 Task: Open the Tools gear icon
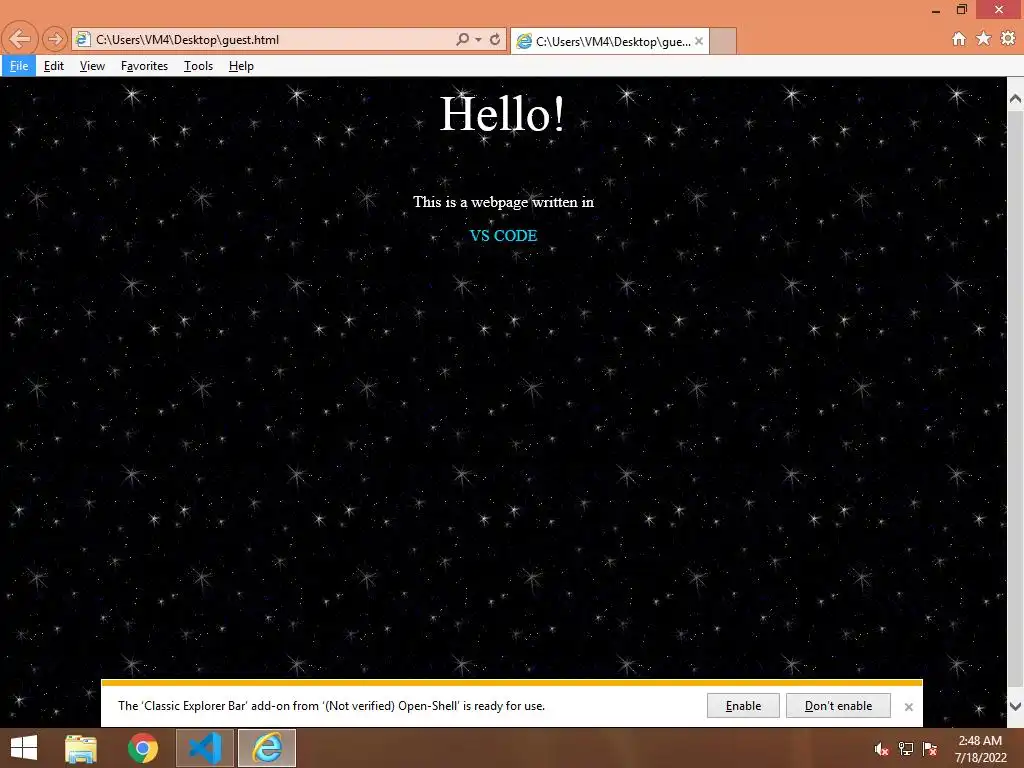pyautogui.click(x=1008, y=39)
